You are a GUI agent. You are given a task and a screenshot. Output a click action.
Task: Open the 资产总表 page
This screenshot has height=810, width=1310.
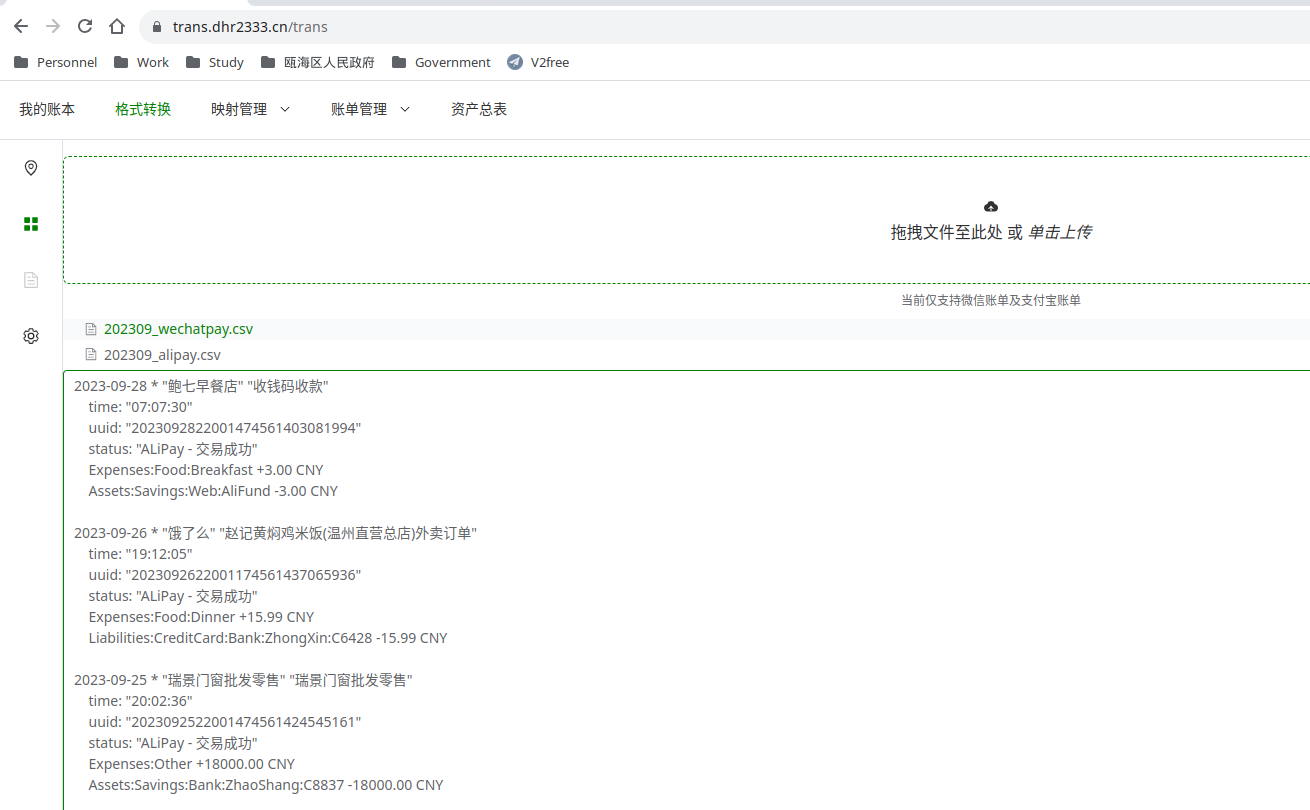coord(479,109)
